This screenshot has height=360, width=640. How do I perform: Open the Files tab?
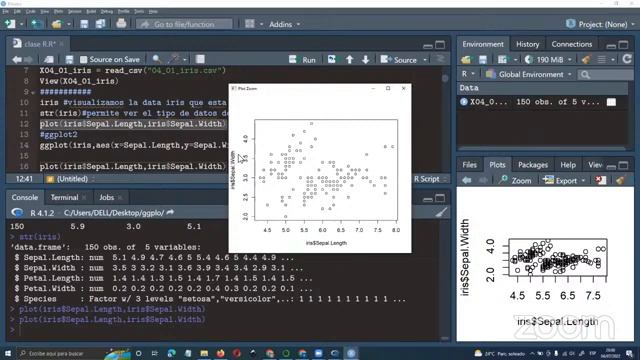(x=469, y=165)
